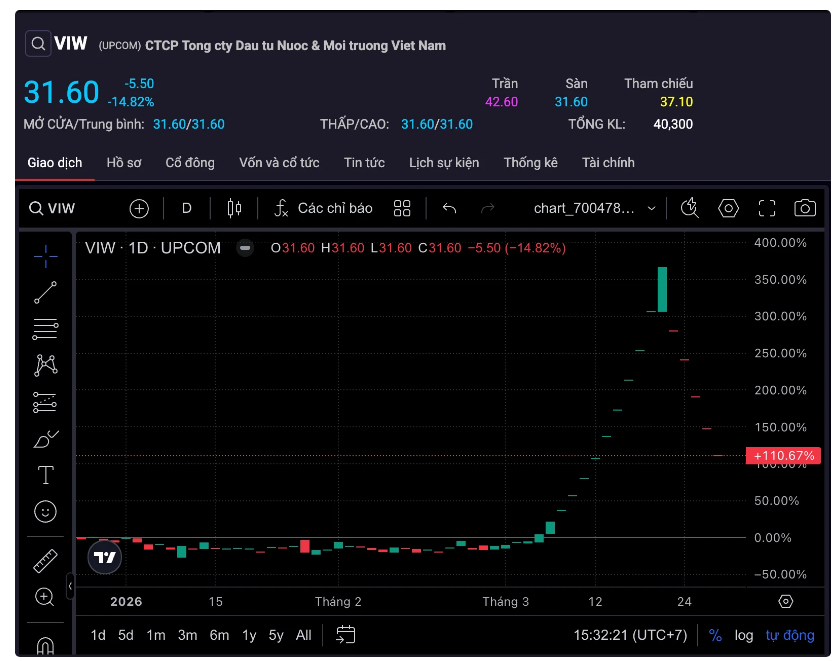
Task: Open Các chỉ báo indicators menu
Action: point(323,208)
